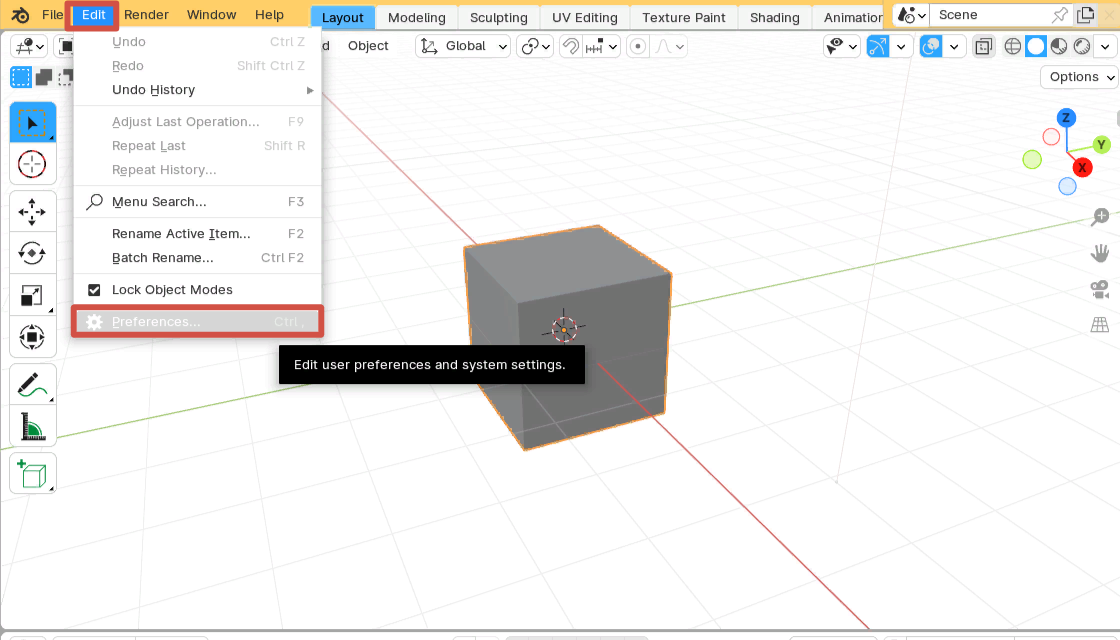
Task: Open the Render menu
Action: (146, 15)
